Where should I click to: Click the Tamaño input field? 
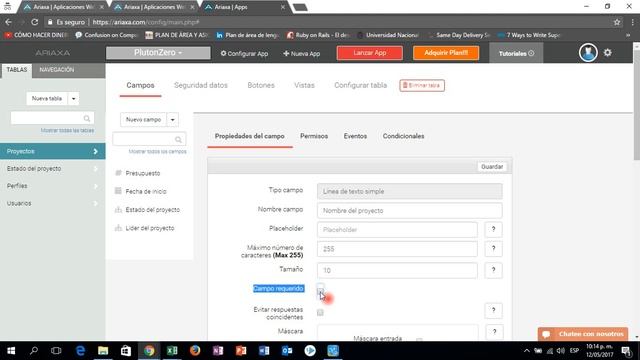[x=397, y=270]
